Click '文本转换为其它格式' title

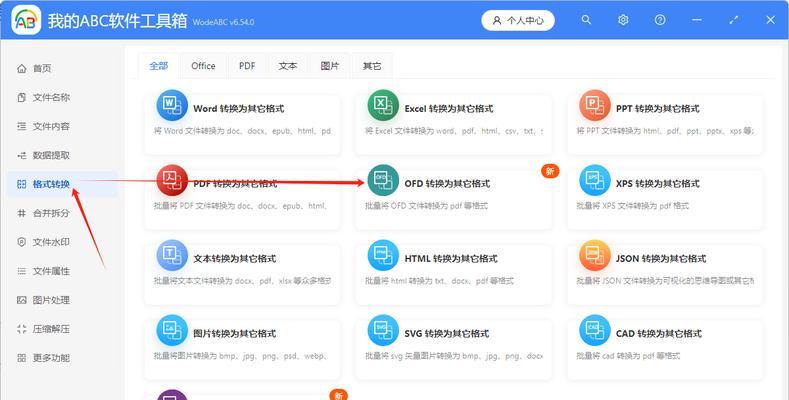[234, 259]
